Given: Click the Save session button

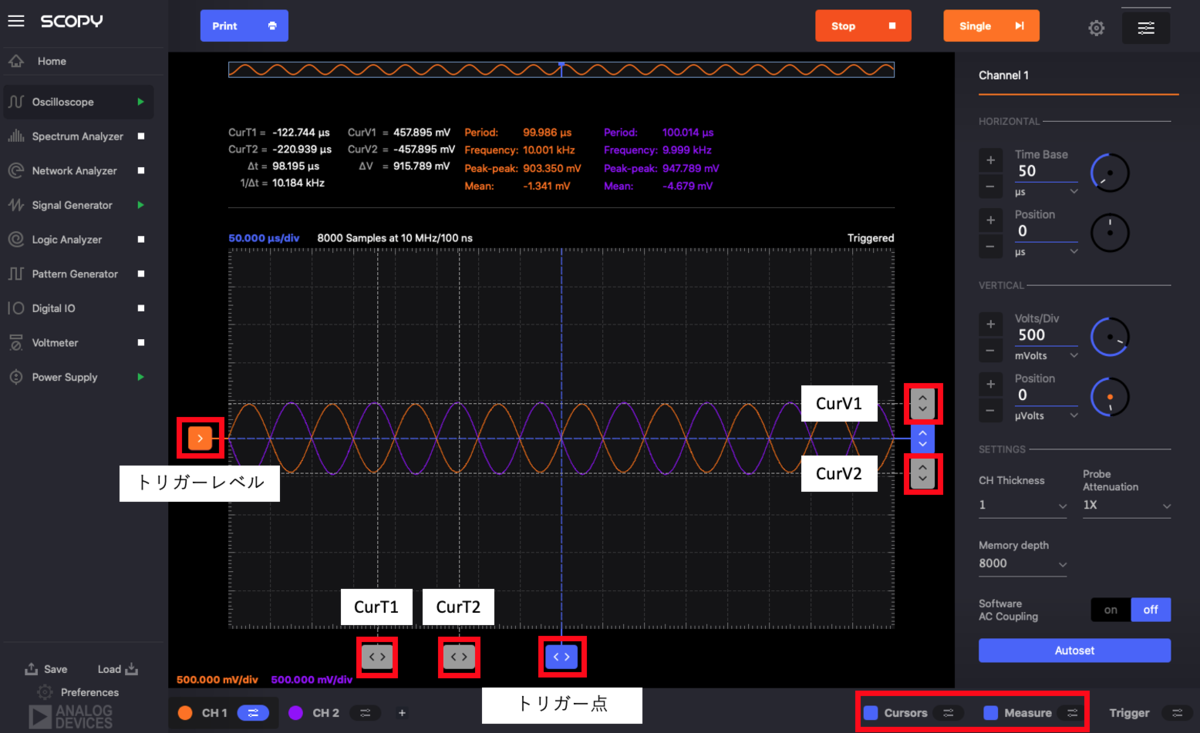Looking at the screenshot, I should [x=46, y=669].
